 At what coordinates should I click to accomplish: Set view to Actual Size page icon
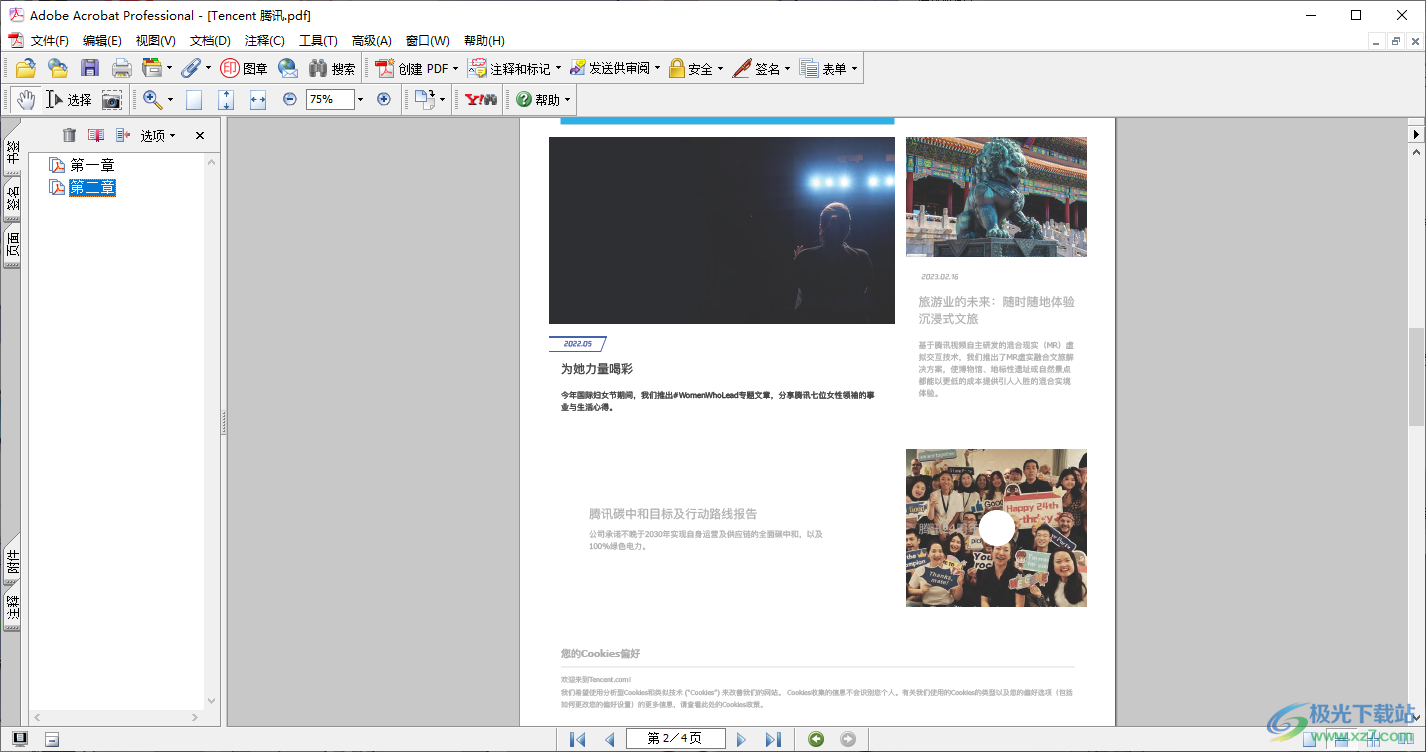(194, 99)
